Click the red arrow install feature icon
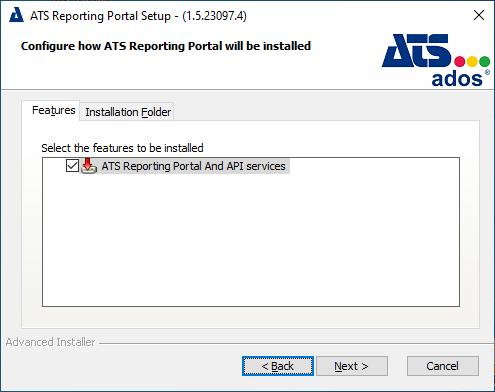 click(89, 166)
